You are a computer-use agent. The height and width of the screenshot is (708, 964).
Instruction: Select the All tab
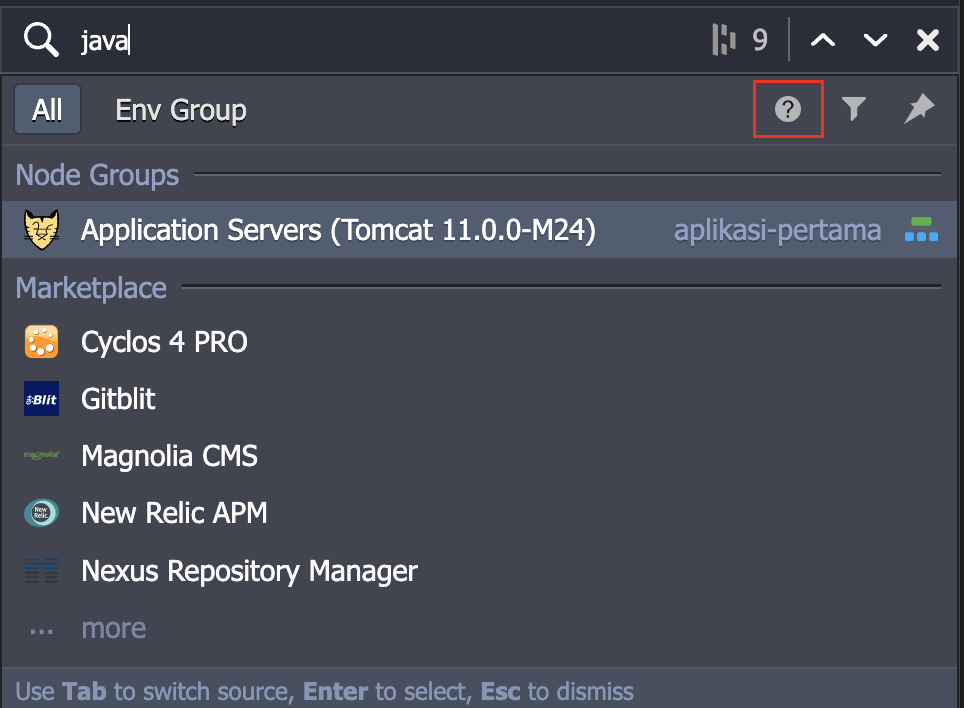tap(47, 110)
